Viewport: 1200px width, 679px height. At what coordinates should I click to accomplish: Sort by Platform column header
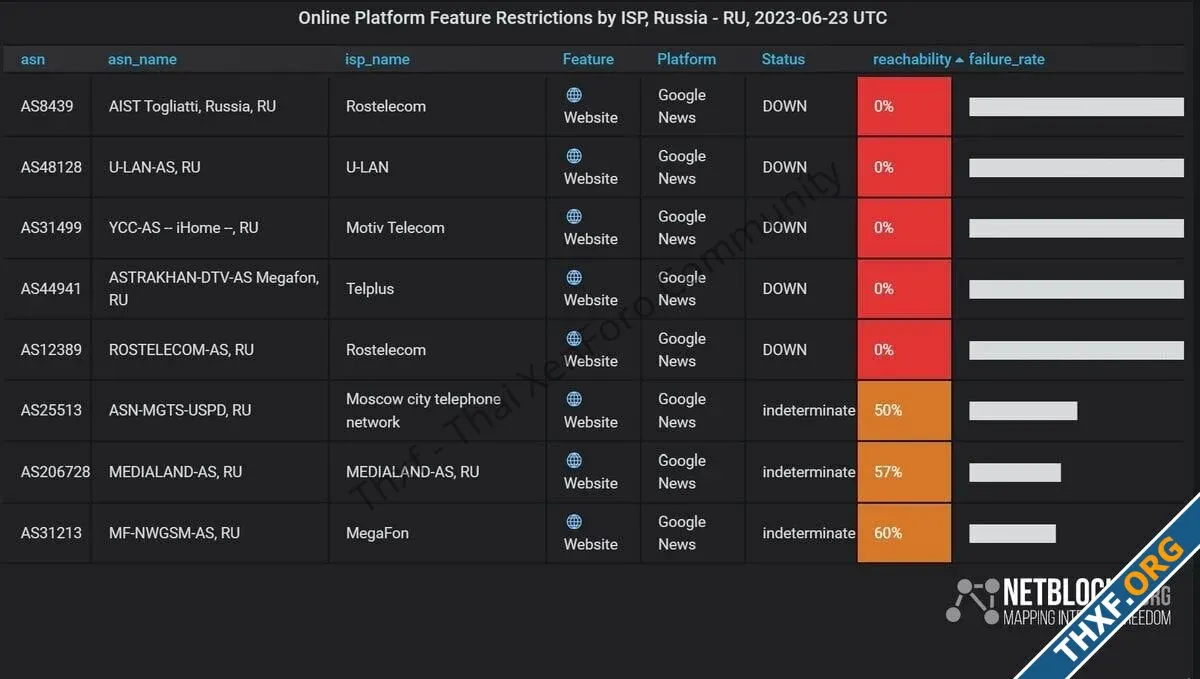pyautogui.click(x=686, y=59)
